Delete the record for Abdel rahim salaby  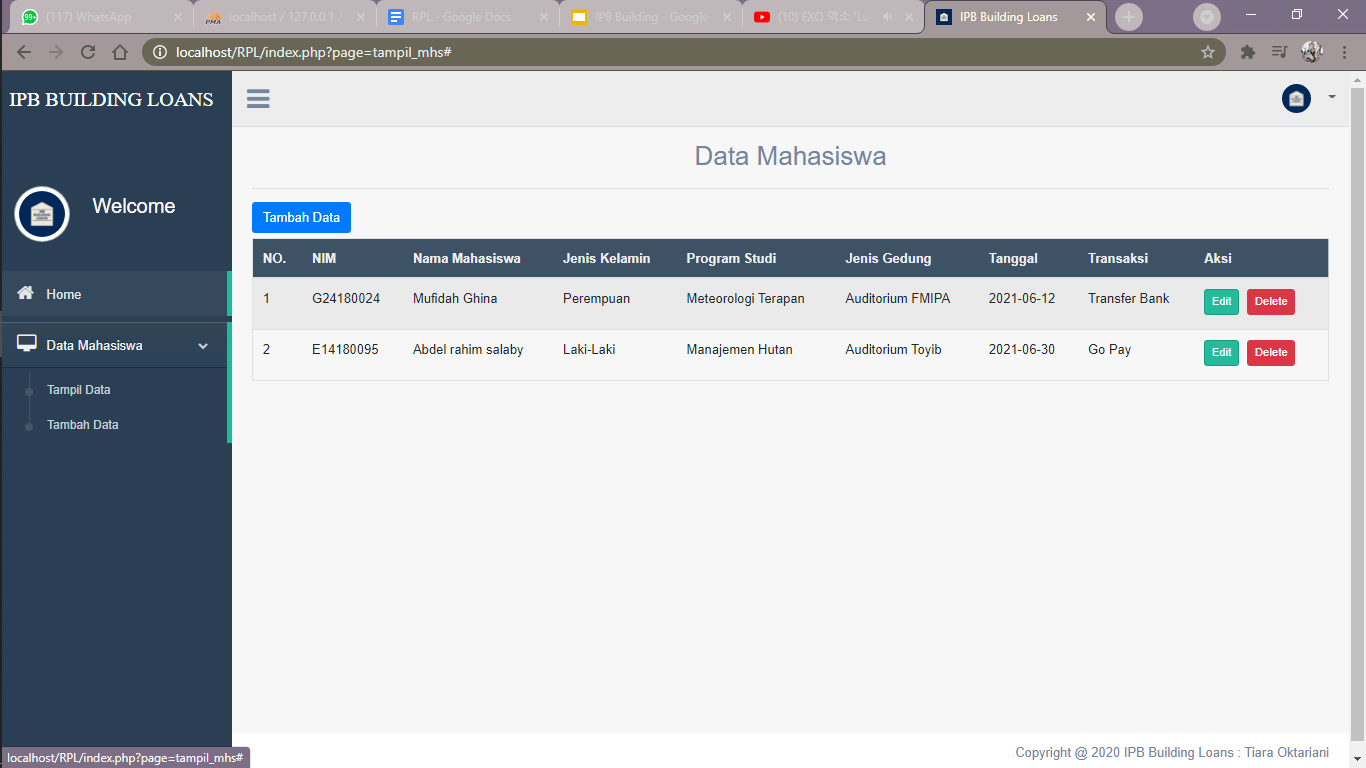(1270, 352)
